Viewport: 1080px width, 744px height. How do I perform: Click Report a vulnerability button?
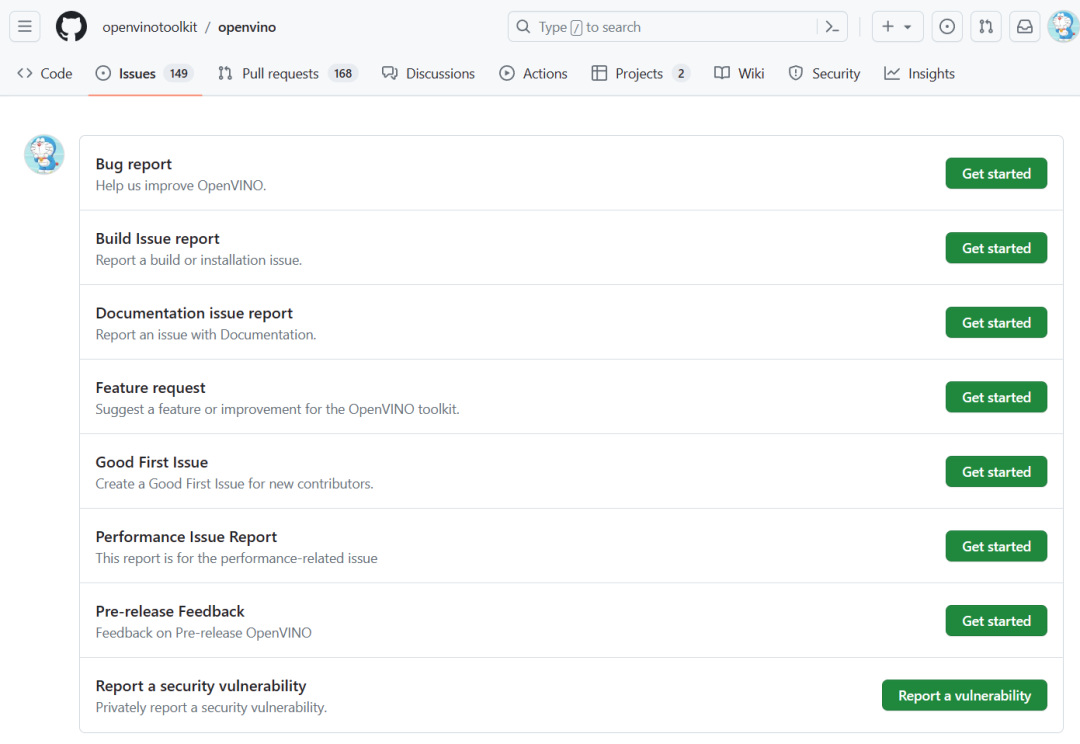(x=964, y=696)
